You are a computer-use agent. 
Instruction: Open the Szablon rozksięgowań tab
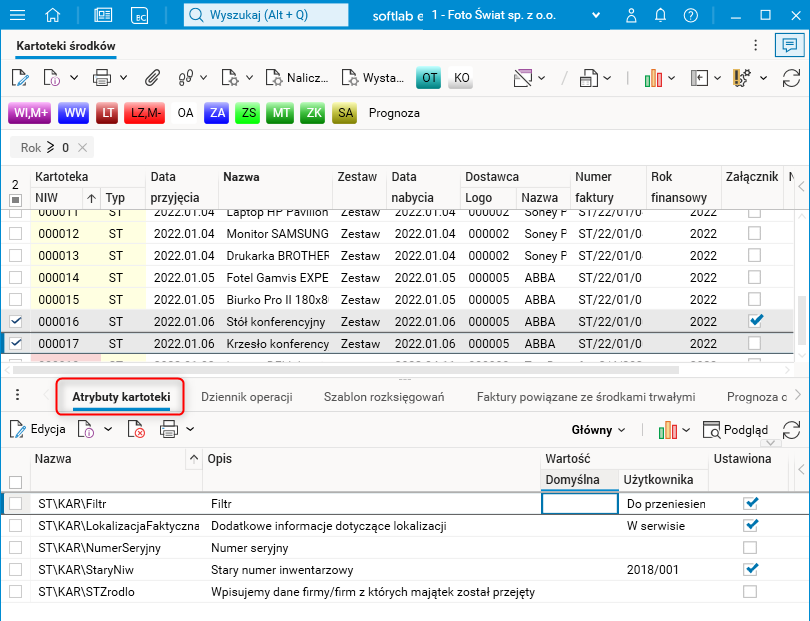384,397
